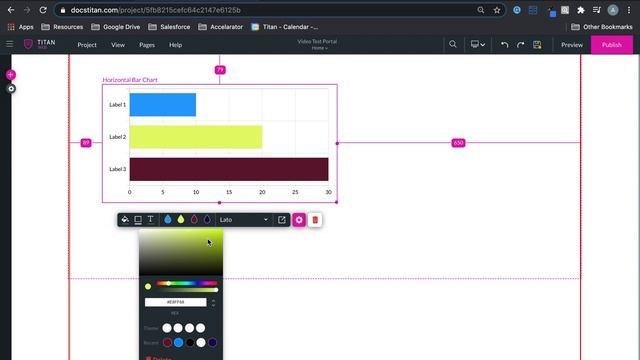
Task: Open the Other Bookmarks folder
Action: pos(602,27)
